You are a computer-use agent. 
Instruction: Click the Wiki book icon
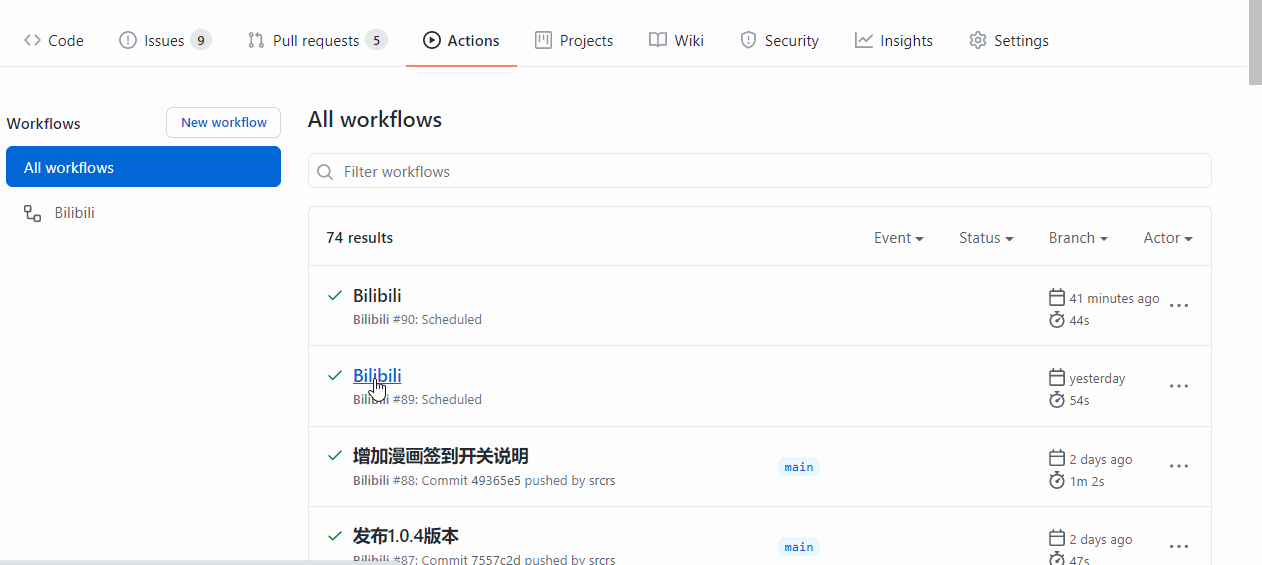coord(657,41)
